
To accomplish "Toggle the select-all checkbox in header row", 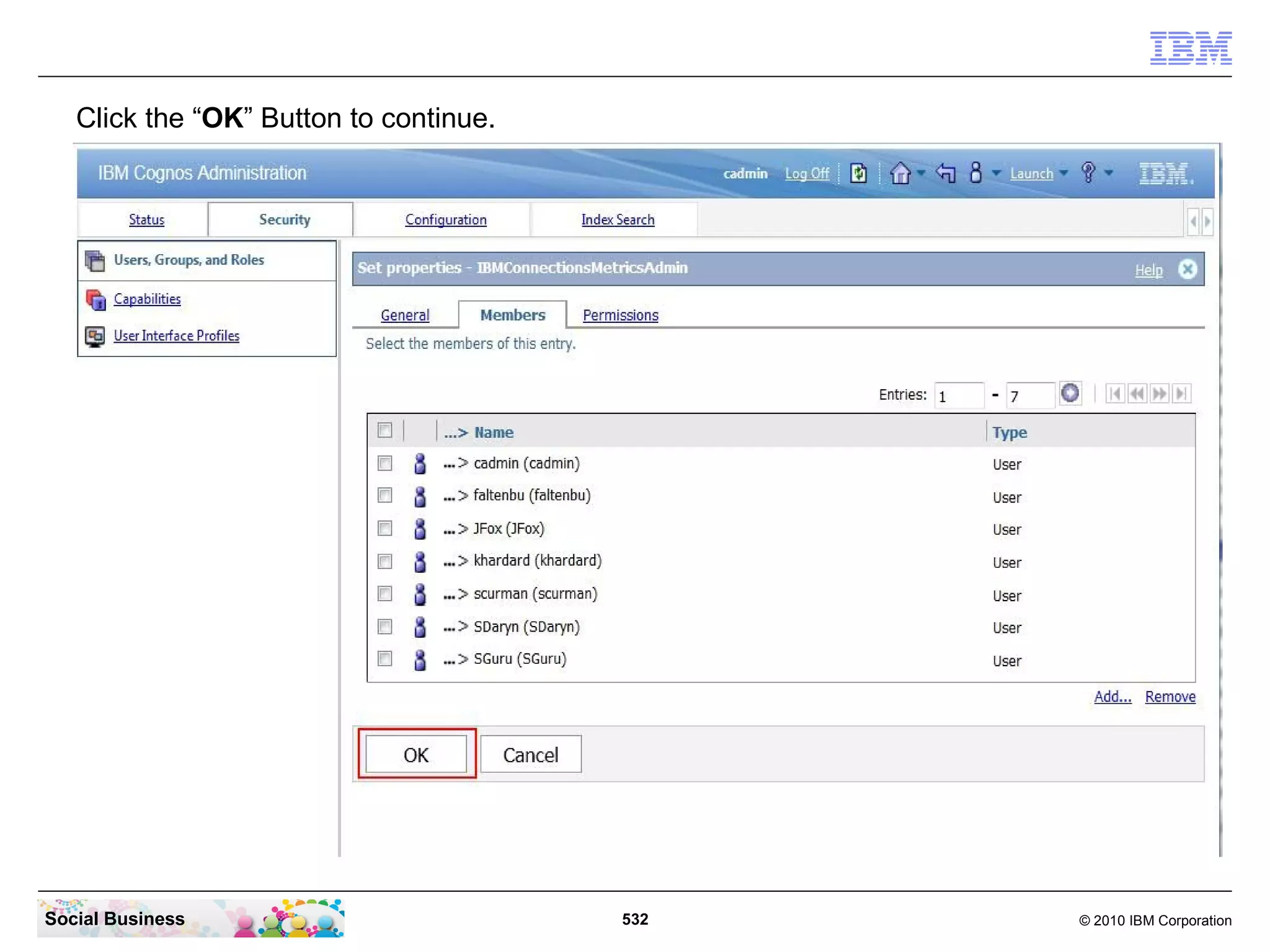I will [384, 430].
